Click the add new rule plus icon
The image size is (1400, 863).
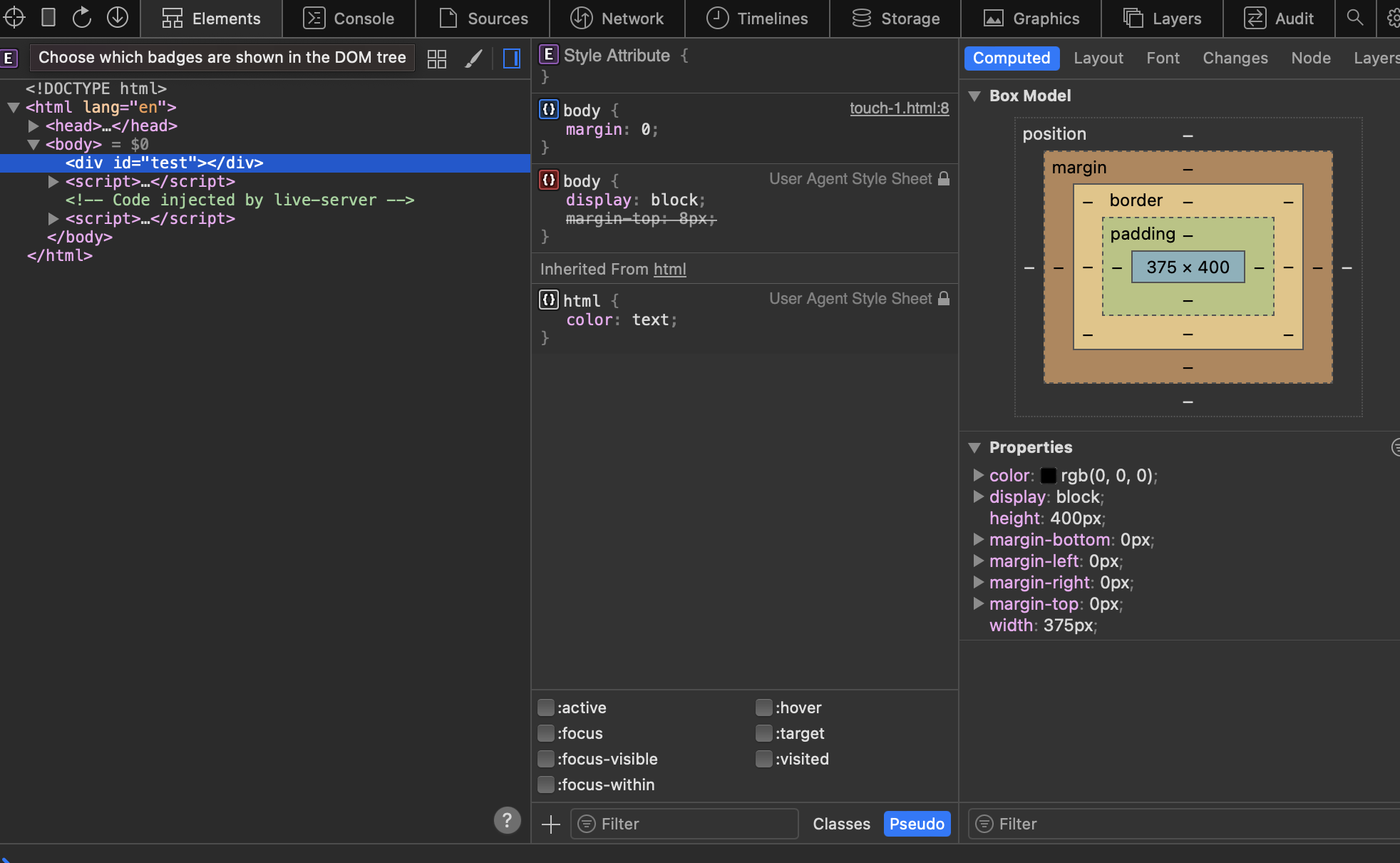[550, 824]
